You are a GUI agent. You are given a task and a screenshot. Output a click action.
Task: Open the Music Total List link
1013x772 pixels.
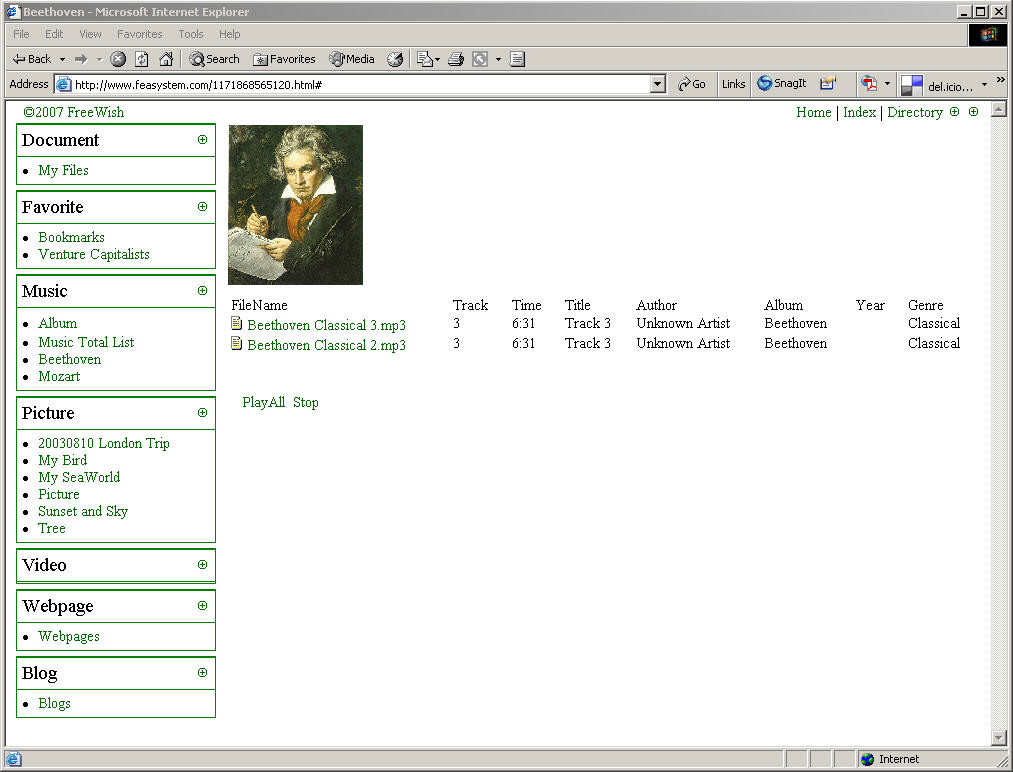click(x=86, y=342)
